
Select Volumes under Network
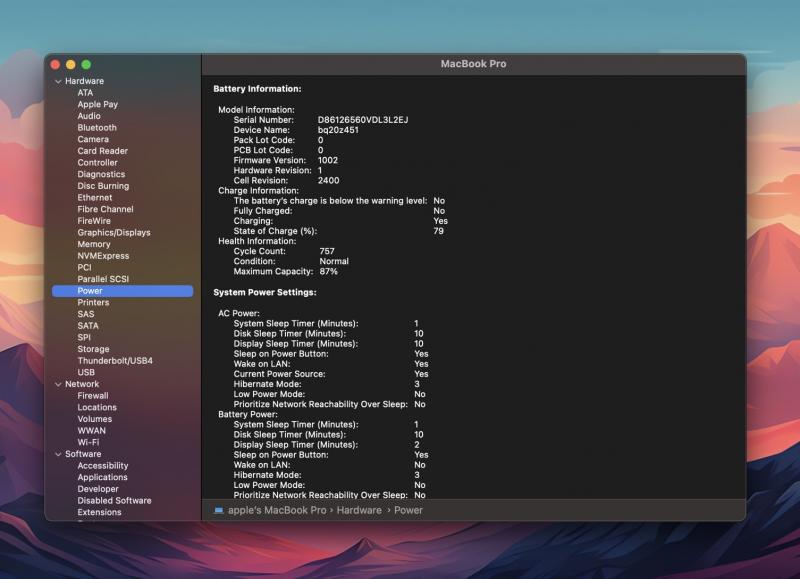(x=94, y=419)
